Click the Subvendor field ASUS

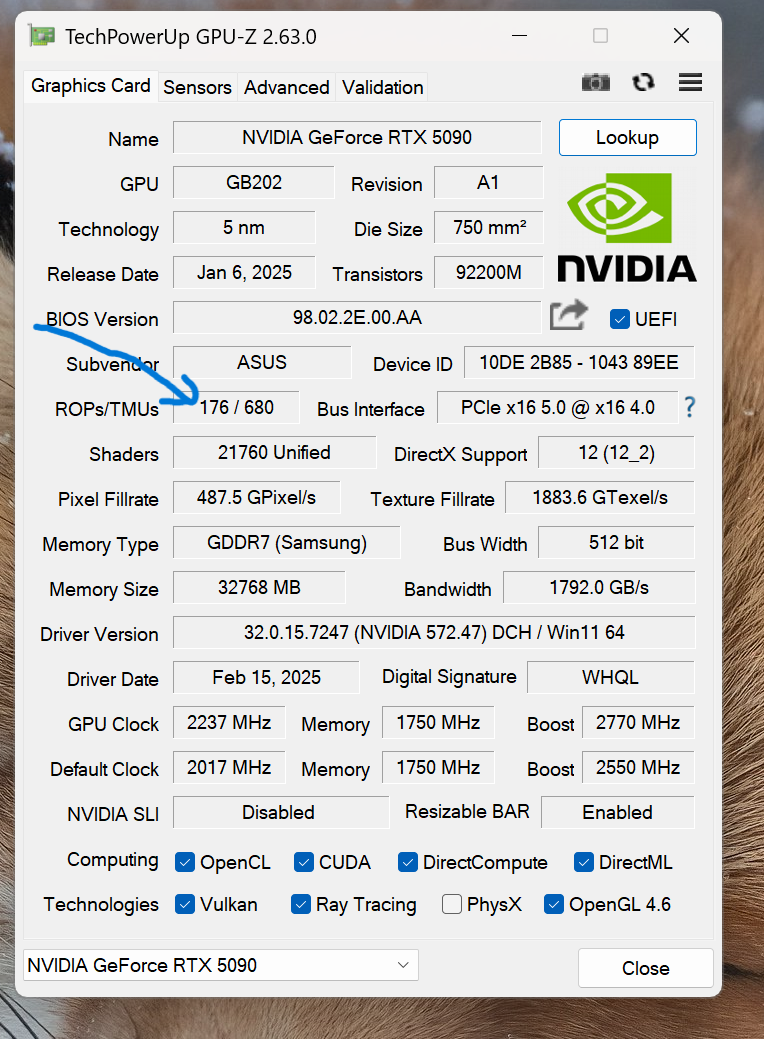pyautogui.click(x=262, y=362)
